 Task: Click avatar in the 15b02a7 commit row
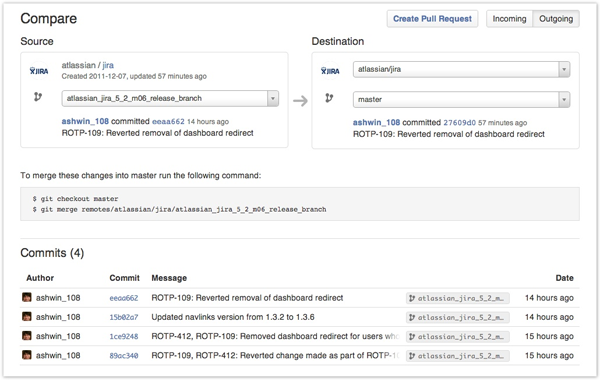(27, 316)
